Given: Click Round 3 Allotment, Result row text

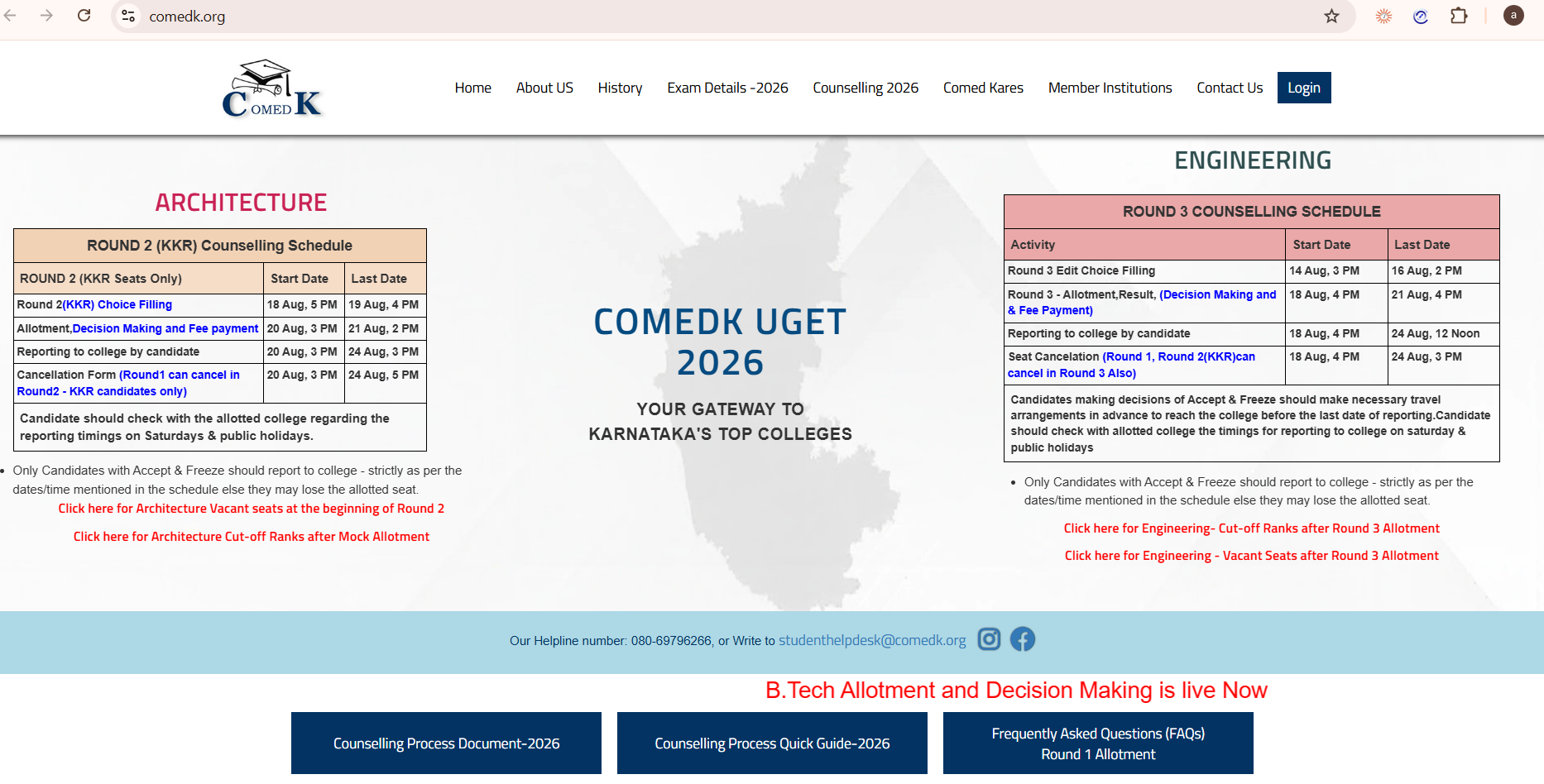Looking at the screenshot, I should point(1142,303).
